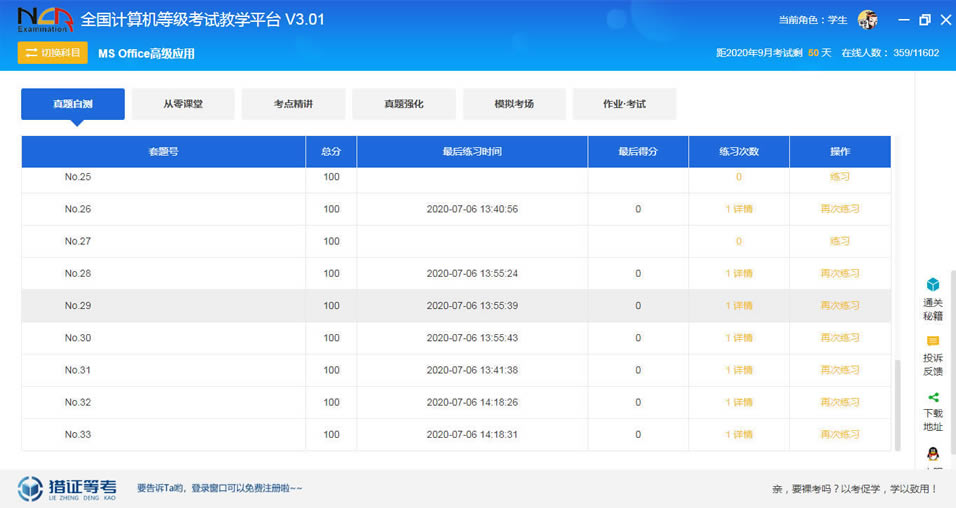
Task: Click the 猎证等考 logo at bottom
Action: click(68, 488)
